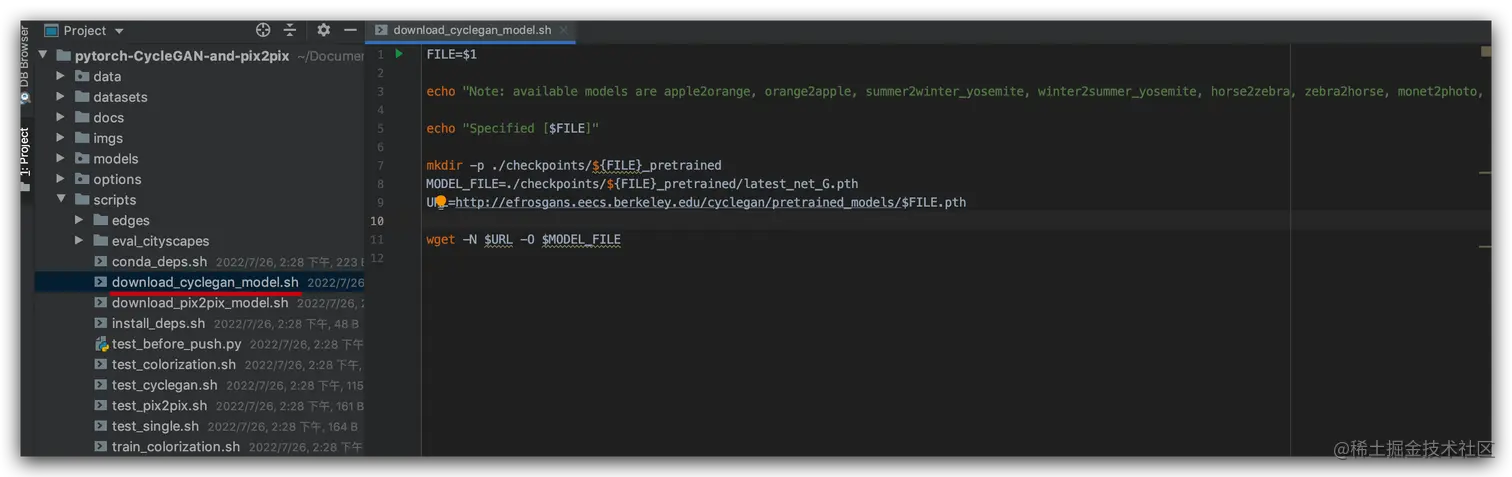
Task: Click the $URL variable on line 11
Action: click(x=498, y=240)
